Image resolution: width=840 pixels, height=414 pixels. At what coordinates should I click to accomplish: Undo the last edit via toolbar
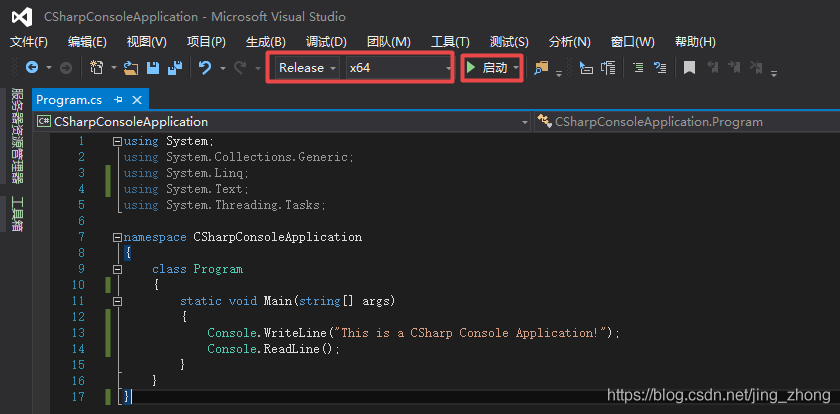tap(205, 68)
